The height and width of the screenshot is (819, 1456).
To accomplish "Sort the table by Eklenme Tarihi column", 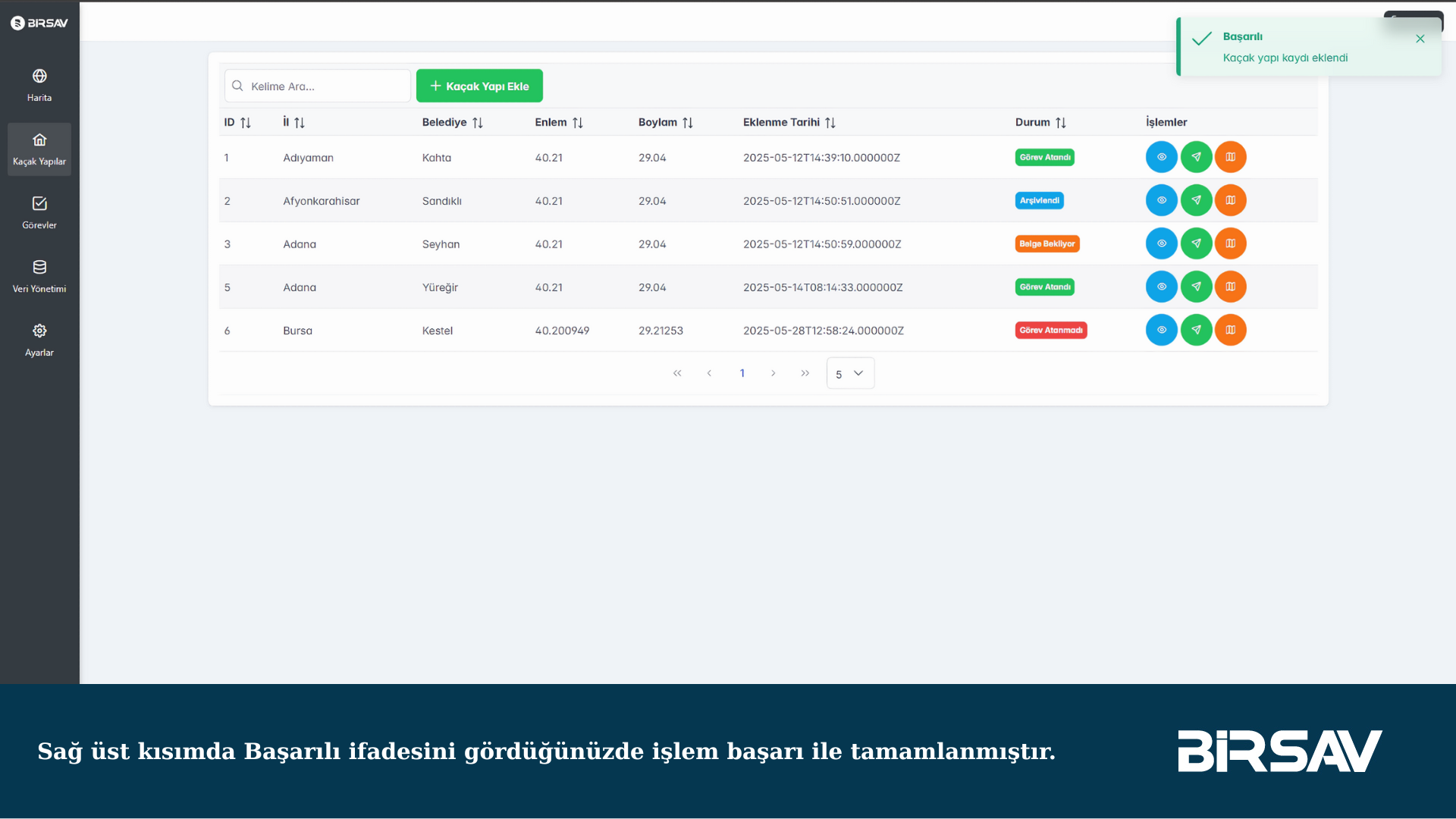I will tap(789, 122).
